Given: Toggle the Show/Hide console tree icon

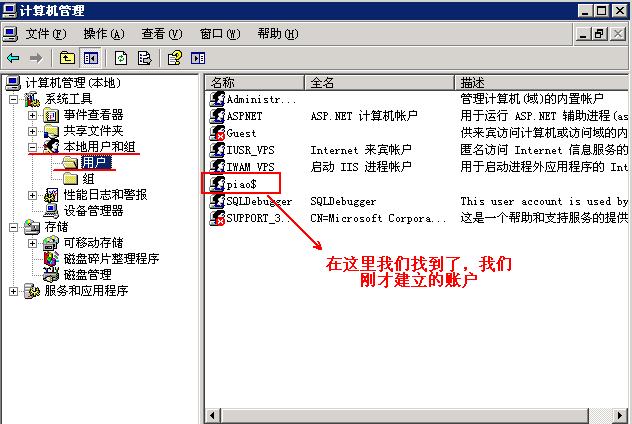Looking at the screenshot, I should pyautogui.click(x=91, y=58).
